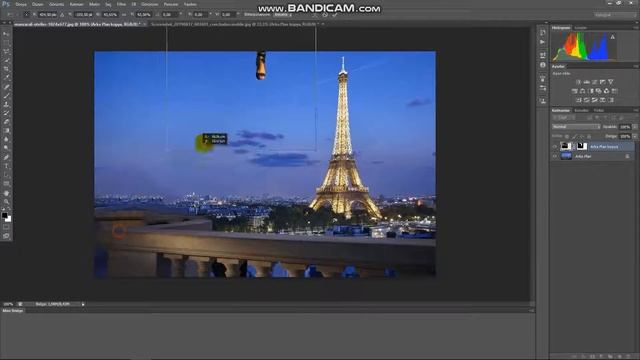Add a Vibrance adjustment layer
The image size is (640, 360).
pyautogui.click(x=611, y=82)
